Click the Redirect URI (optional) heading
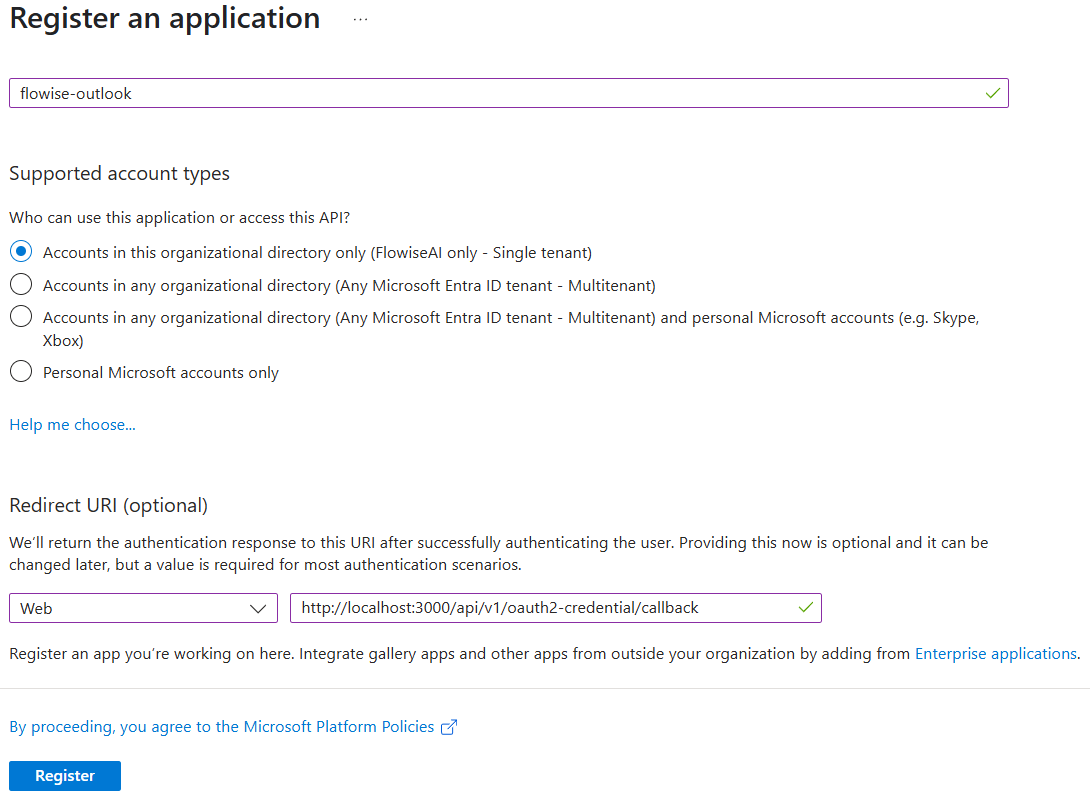Viewport: 1090px width, 798px height. (108, 506)
